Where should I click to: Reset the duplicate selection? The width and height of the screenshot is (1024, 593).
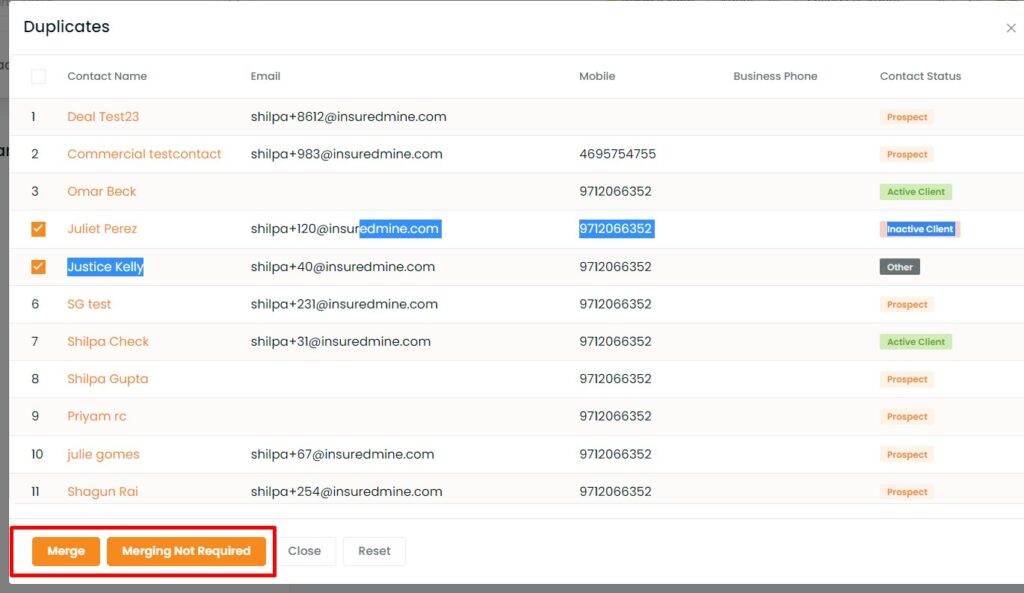(x=374, y=551)
